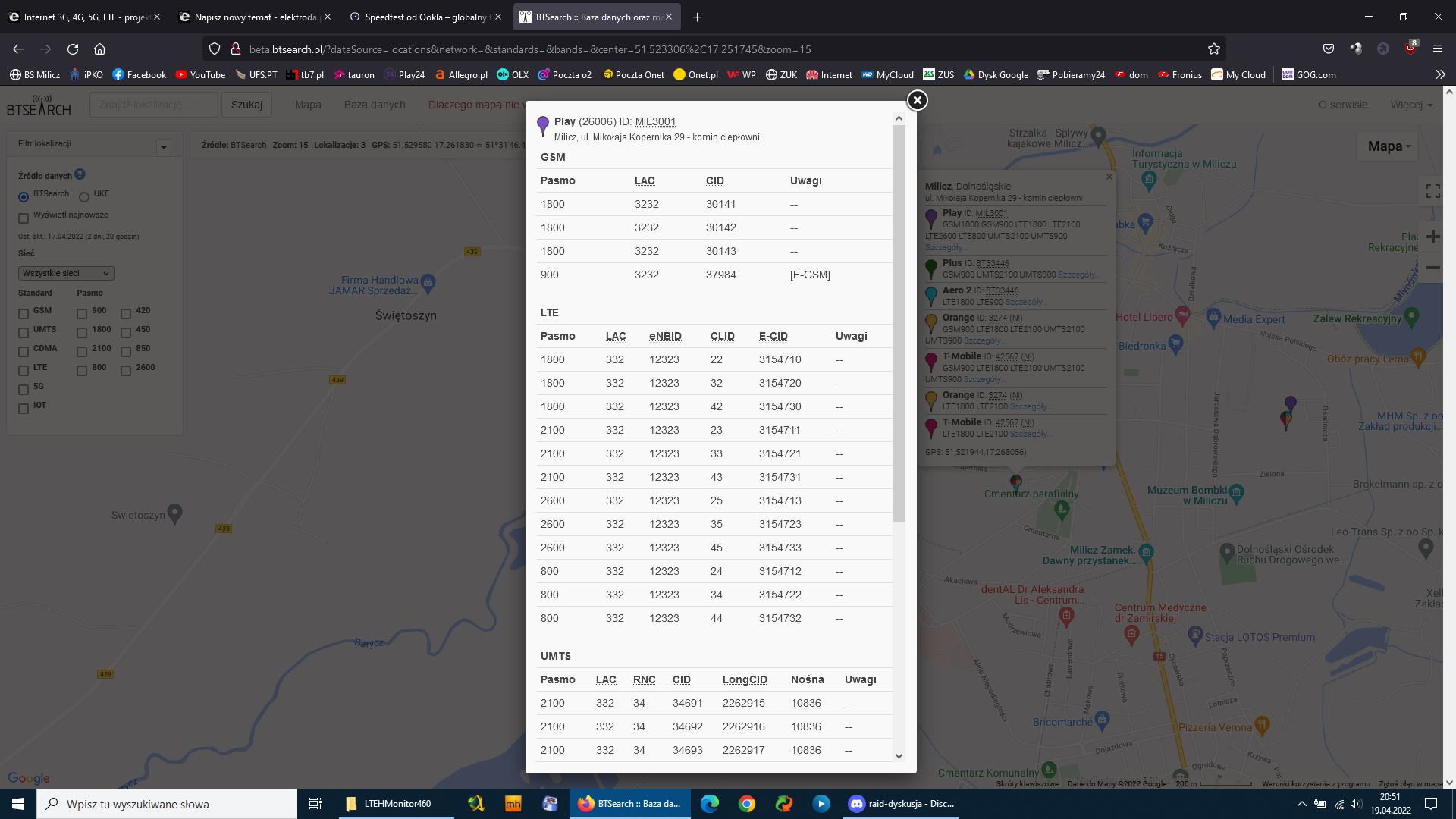Check the UMTS standard checkbox

[24, 333]
